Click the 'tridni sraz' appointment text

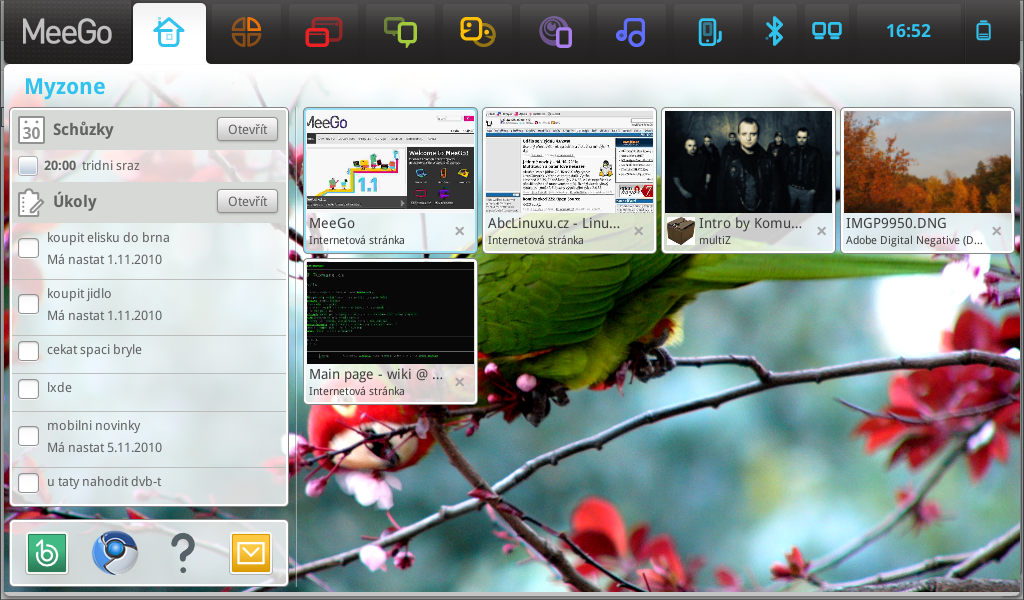click(110, 166)
